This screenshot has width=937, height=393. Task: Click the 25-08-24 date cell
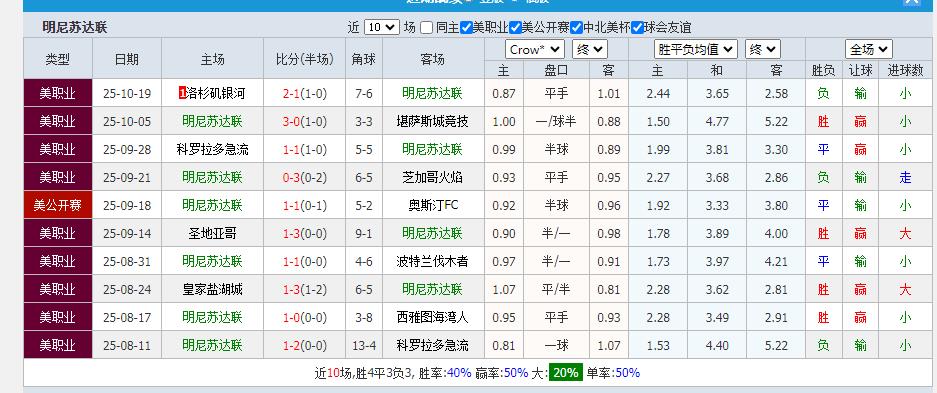click(127, 290)
